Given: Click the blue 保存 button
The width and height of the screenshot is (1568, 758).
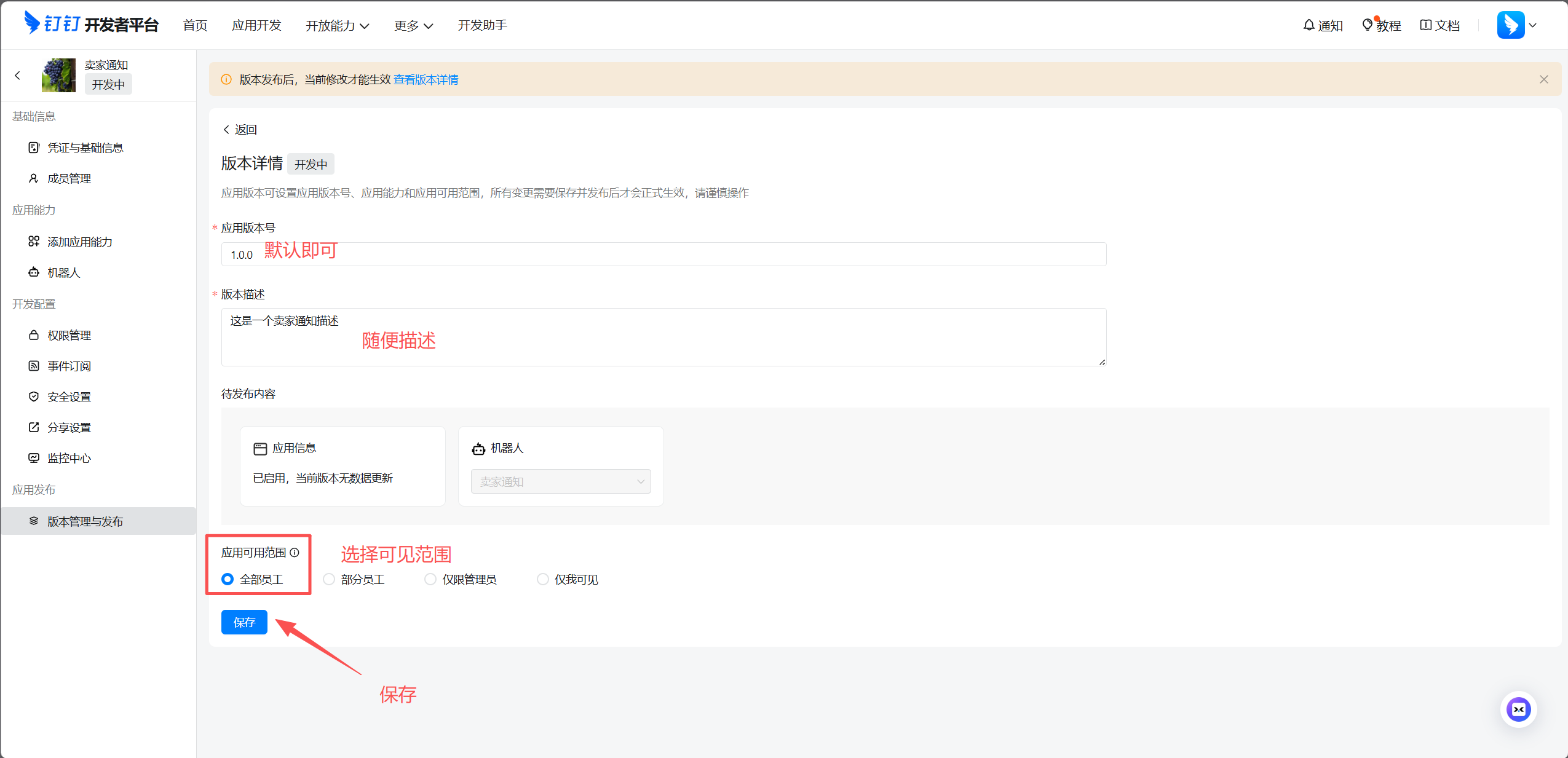Looking at the screenshot, I should point(244,622).
